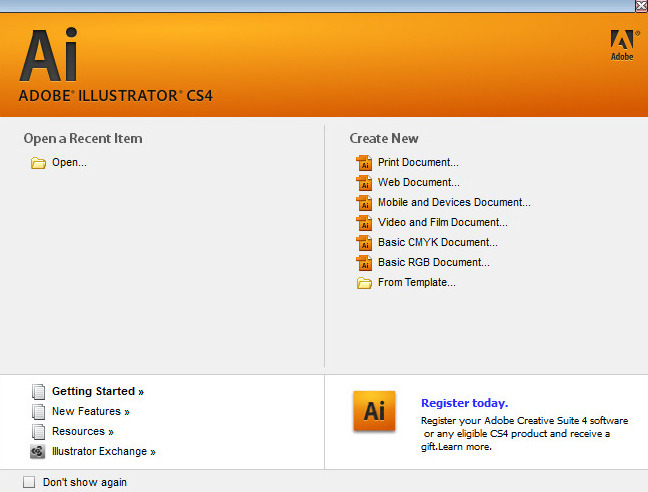Click the Ai icon for Basic RGB Document

(364, 263)
